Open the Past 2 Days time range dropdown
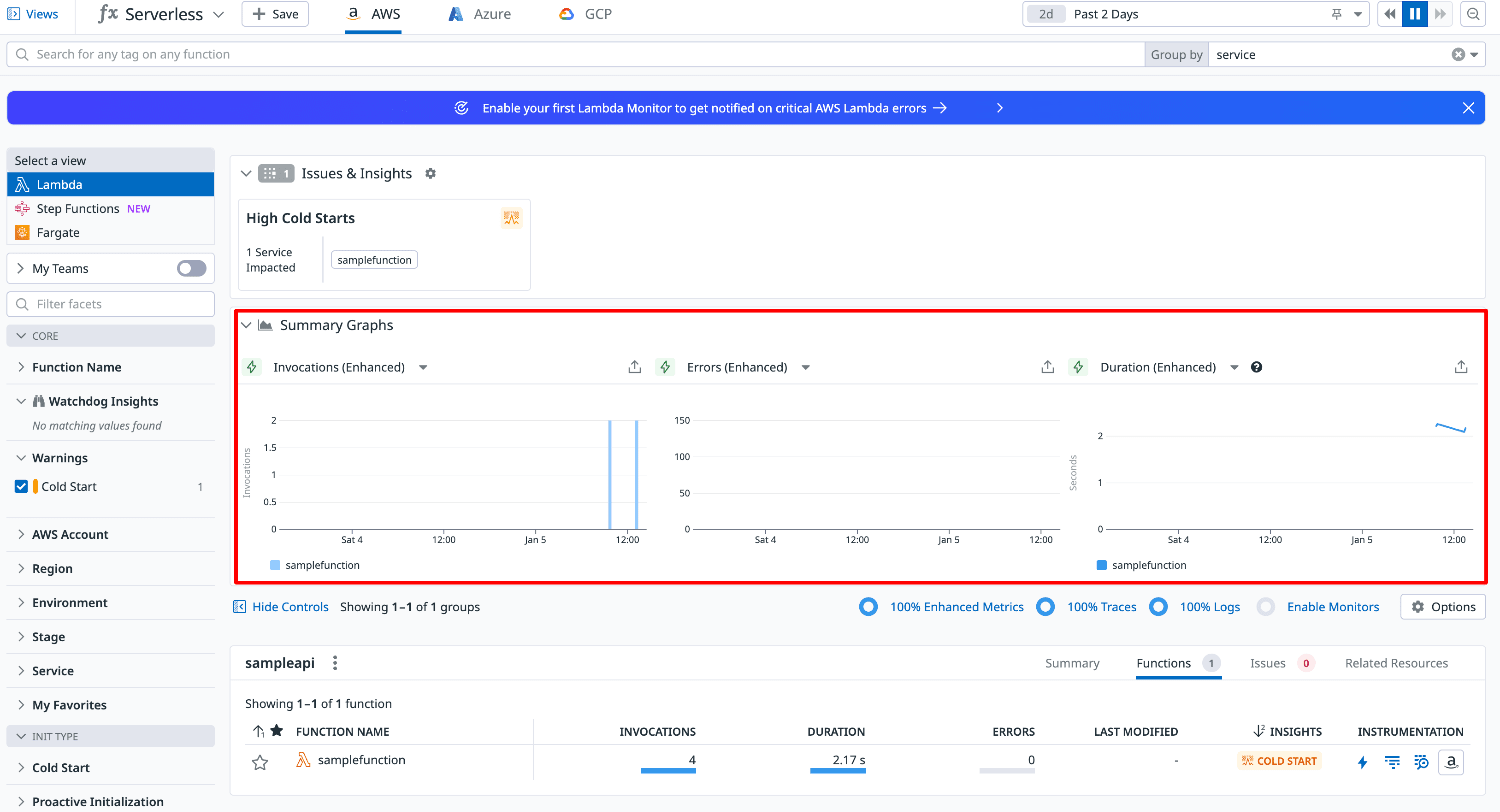The width and height of the screenshot is (1500, 812). (x=1195, y=14)
